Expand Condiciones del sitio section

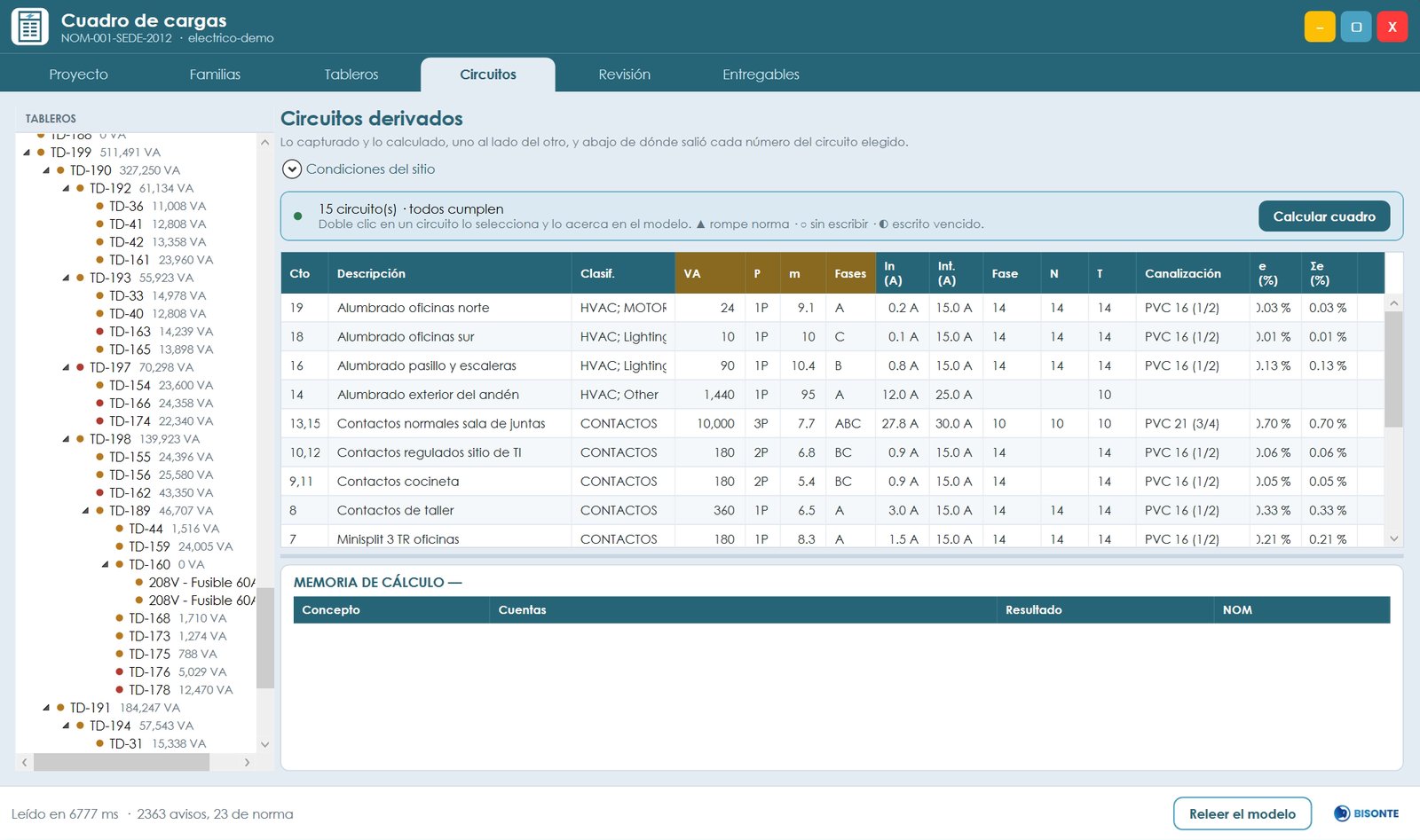pyautogui.click(x=292, y=169)
